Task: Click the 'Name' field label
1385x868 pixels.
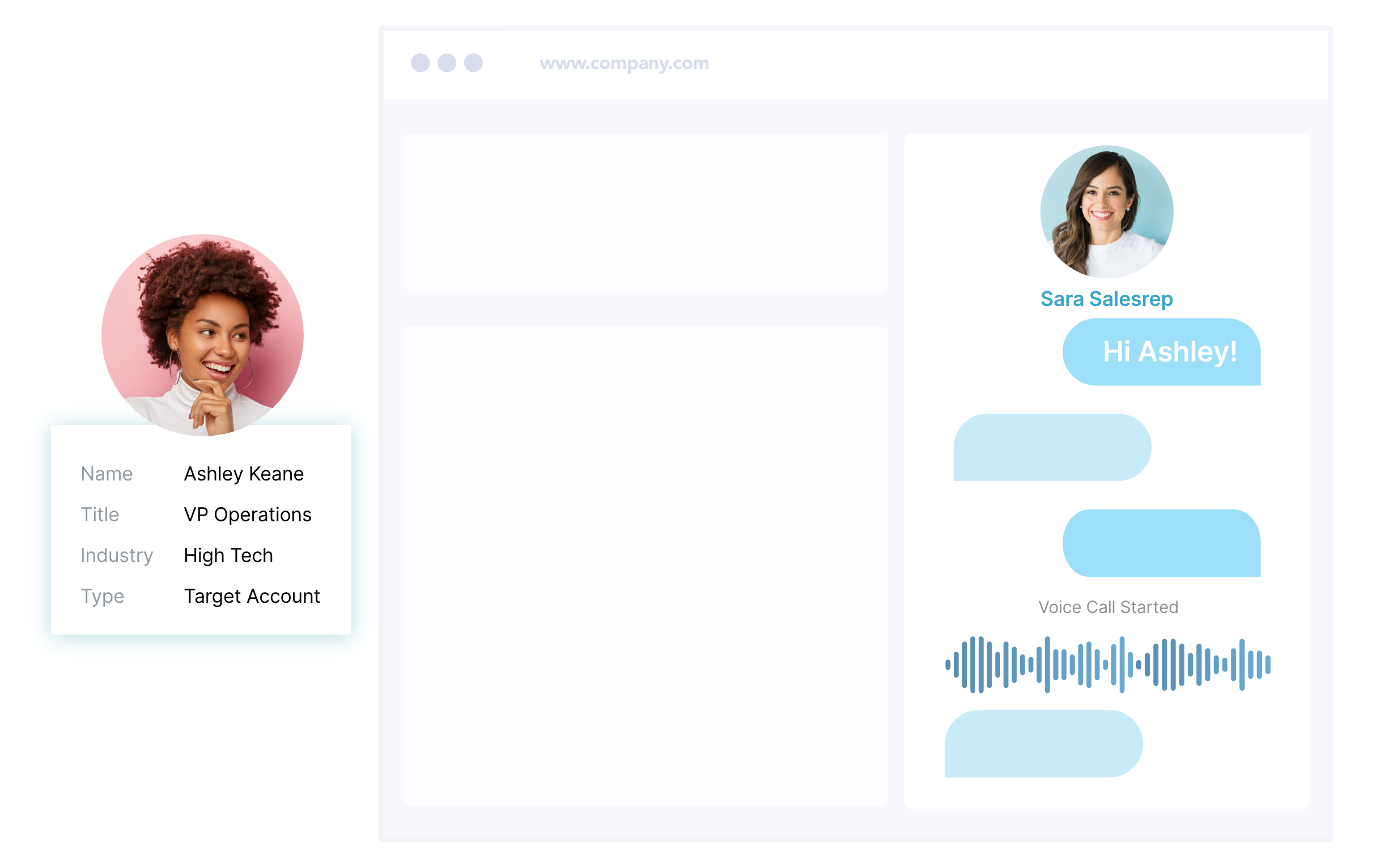Action: [x=107, y=474]
